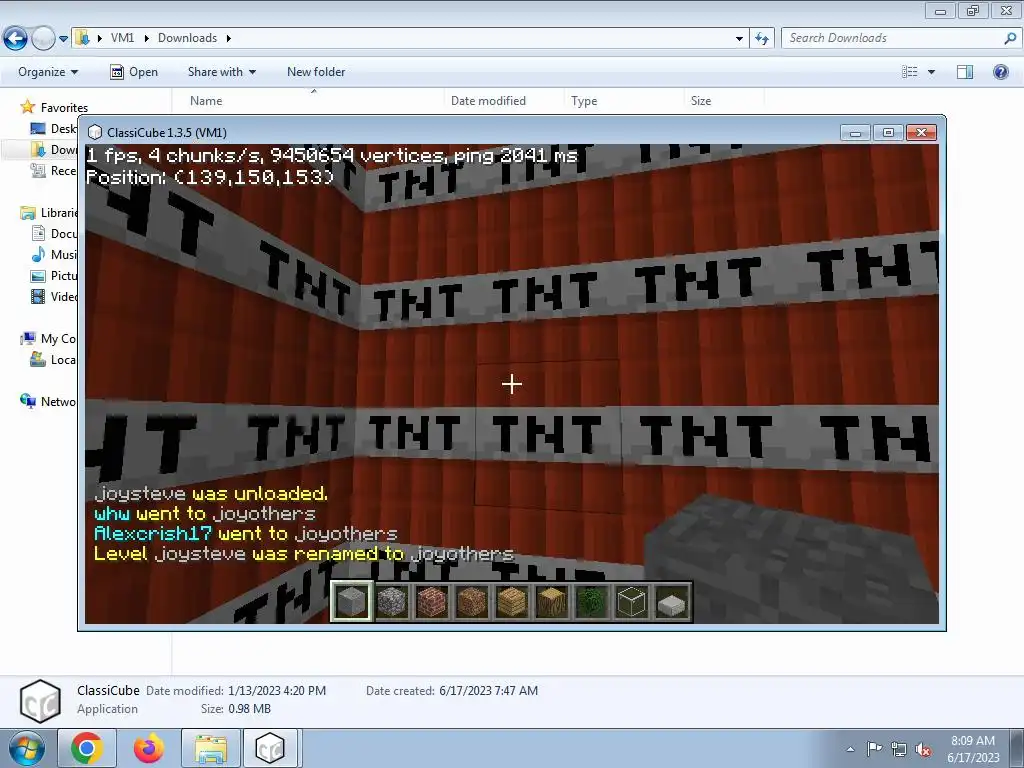
Task: Open the Organize dropdown menu
Action: click(48, 72)
